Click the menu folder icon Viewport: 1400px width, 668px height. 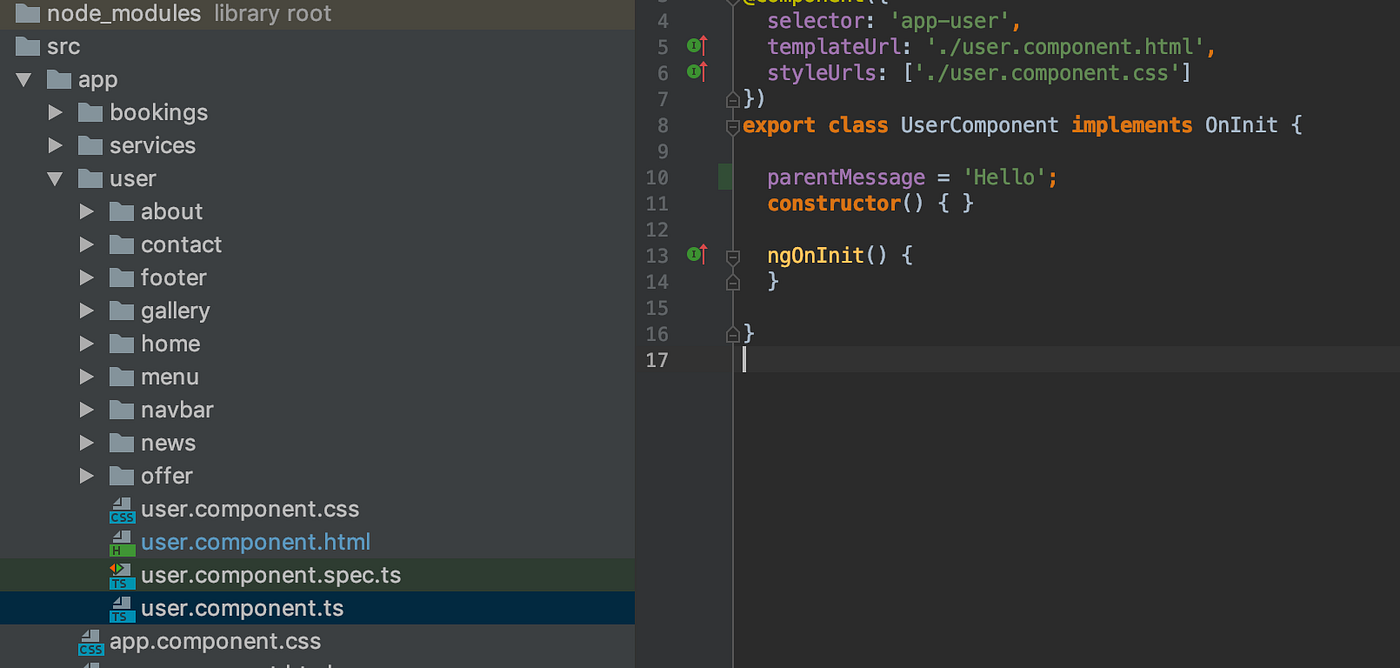(122, 377)
